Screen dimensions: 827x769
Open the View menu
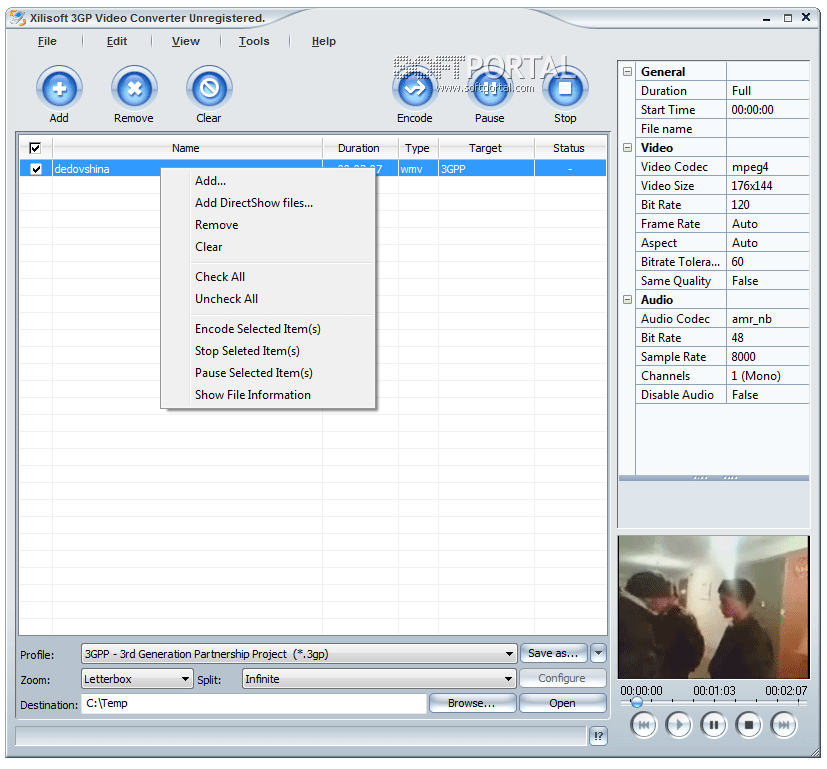click(186, 41)
